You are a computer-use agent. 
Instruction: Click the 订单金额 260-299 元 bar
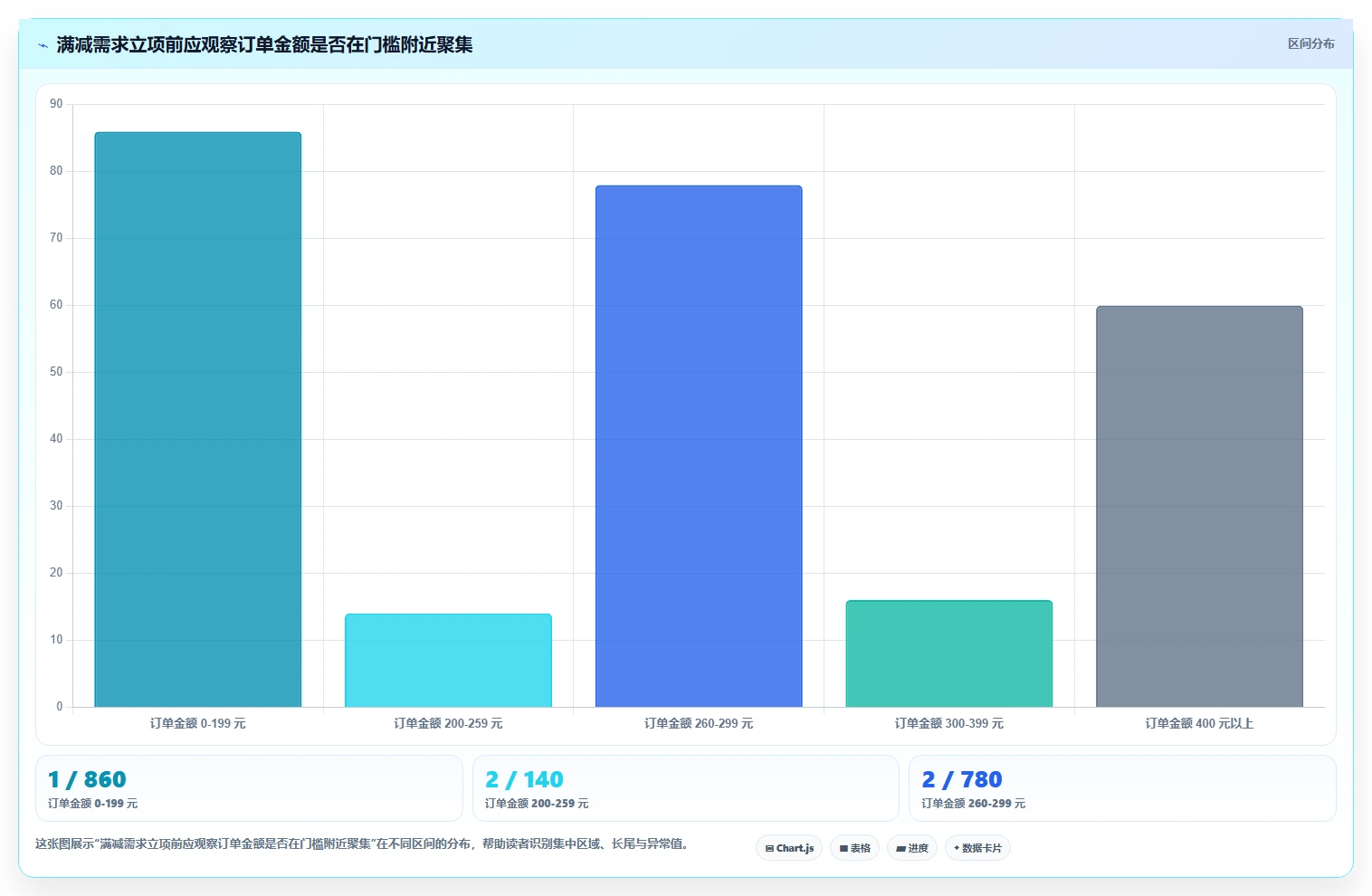pos(699,446)
